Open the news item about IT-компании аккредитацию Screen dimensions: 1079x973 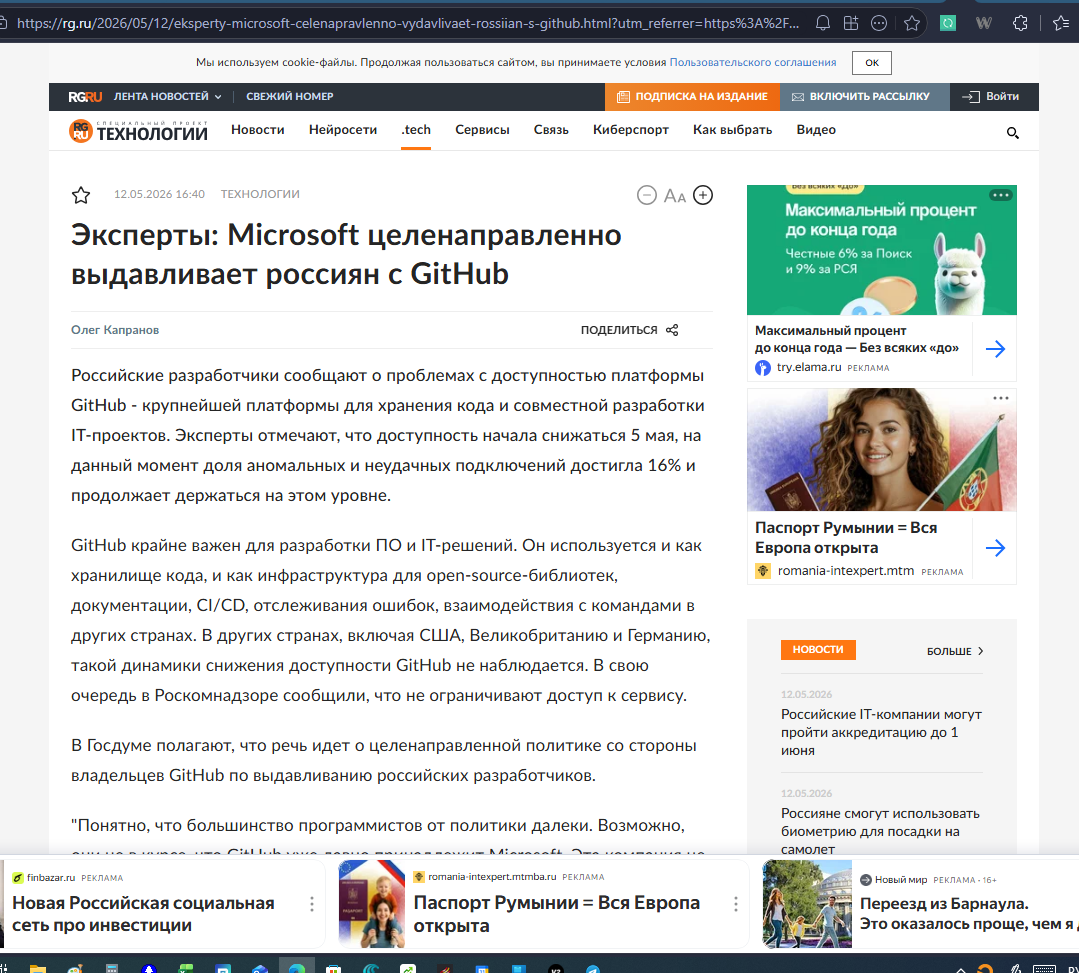pos(882,732)
